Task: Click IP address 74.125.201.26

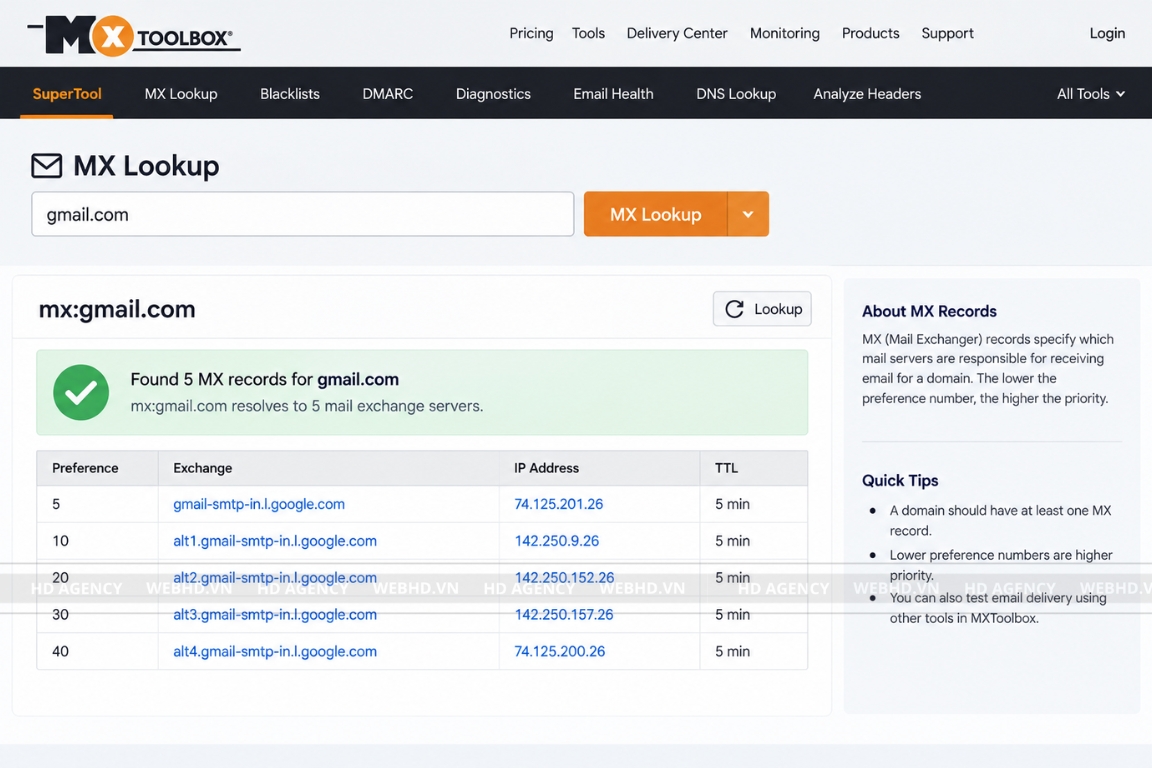Action: click(x=558, y=504)
